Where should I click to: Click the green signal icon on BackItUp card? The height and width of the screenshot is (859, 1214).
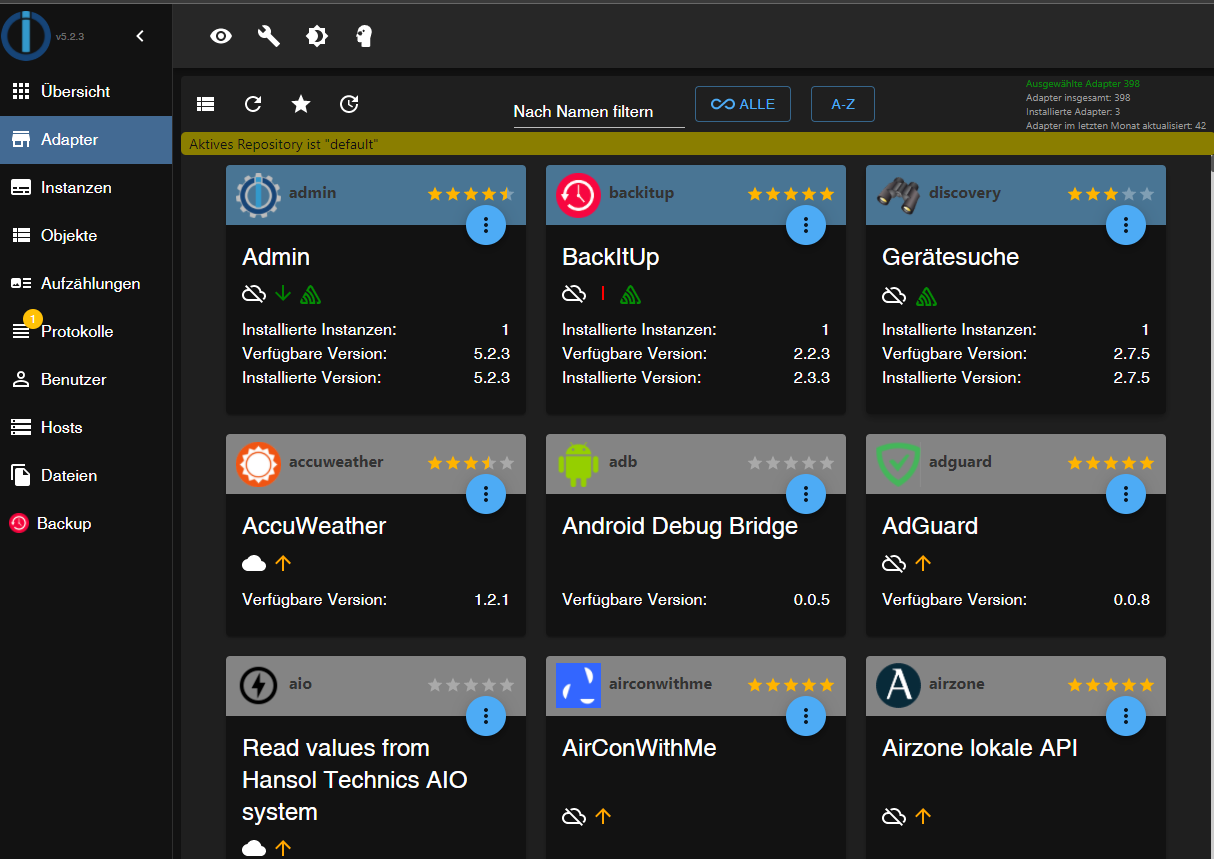pos(630,294)
